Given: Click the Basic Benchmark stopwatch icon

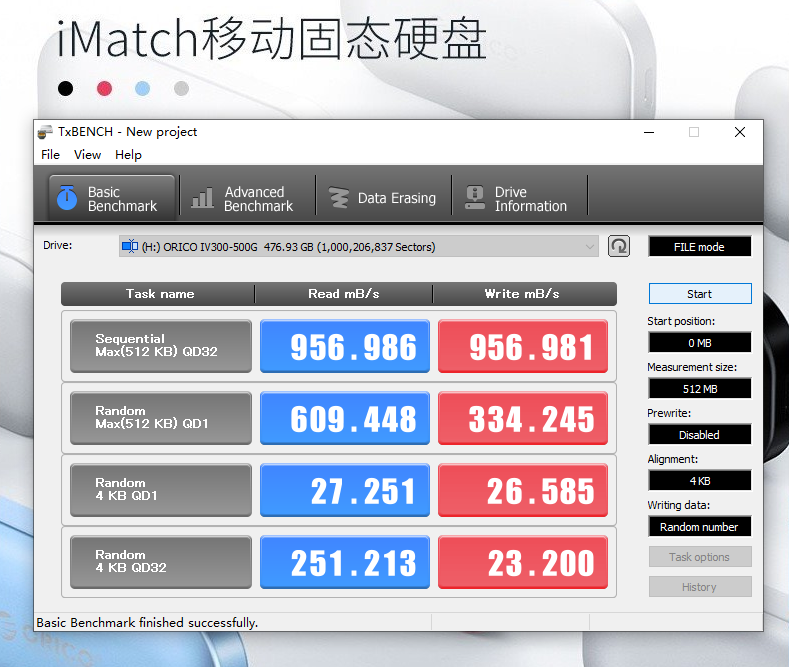Looking at the screenshot, I should 66,198.
